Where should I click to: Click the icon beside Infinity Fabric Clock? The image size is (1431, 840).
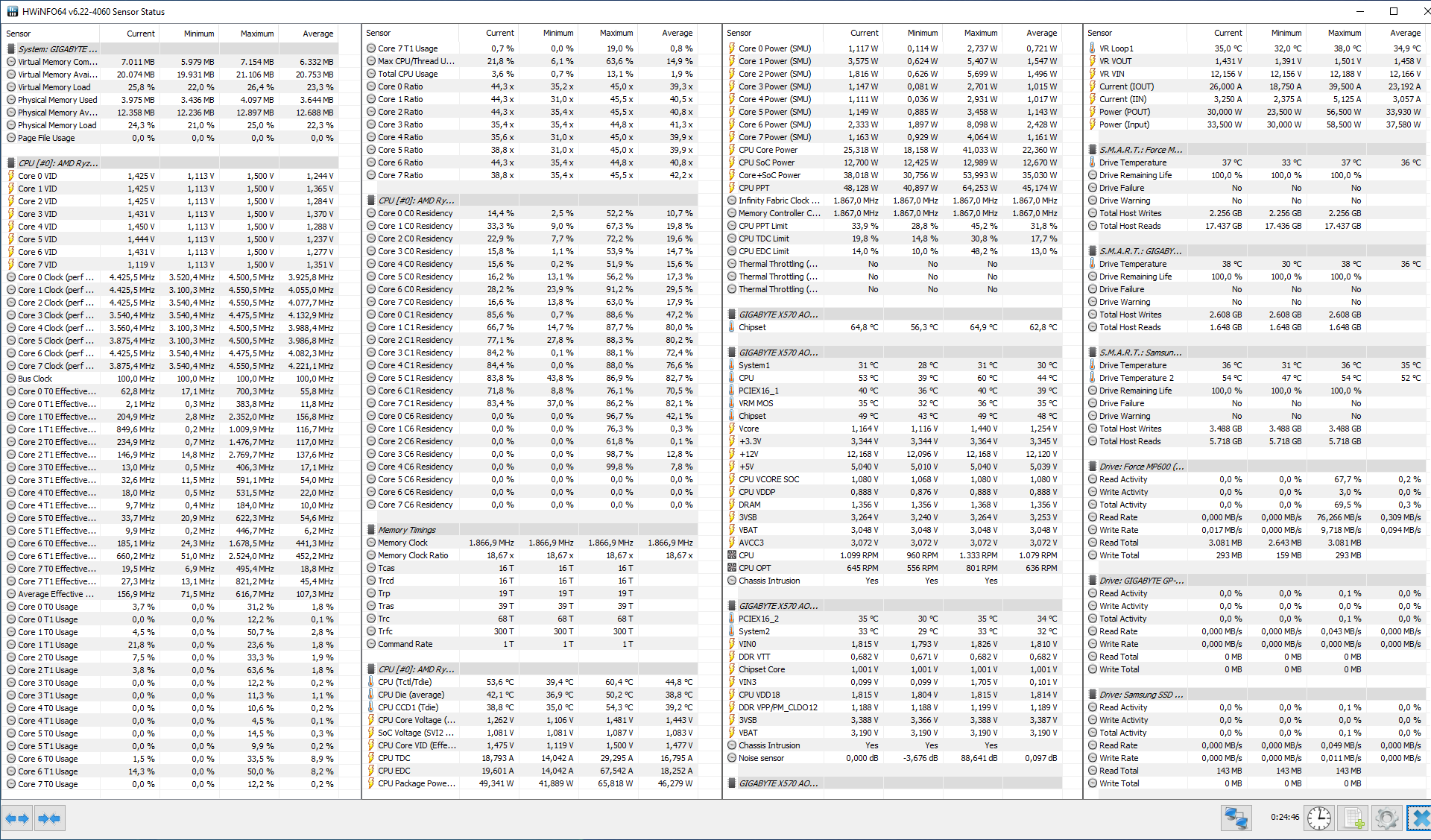(x=732, y=200)
